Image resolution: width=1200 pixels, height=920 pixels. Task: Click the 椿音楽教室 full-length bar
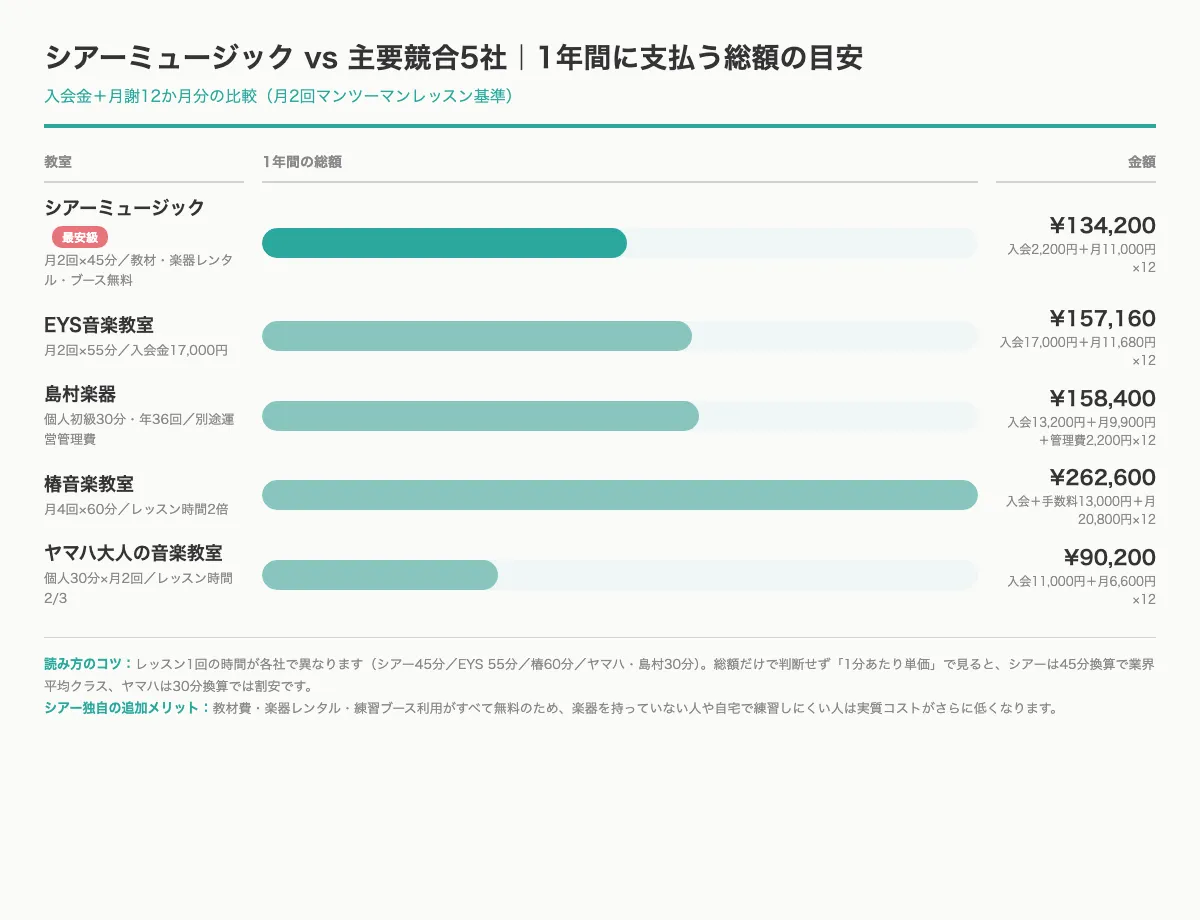pos(620,495)
